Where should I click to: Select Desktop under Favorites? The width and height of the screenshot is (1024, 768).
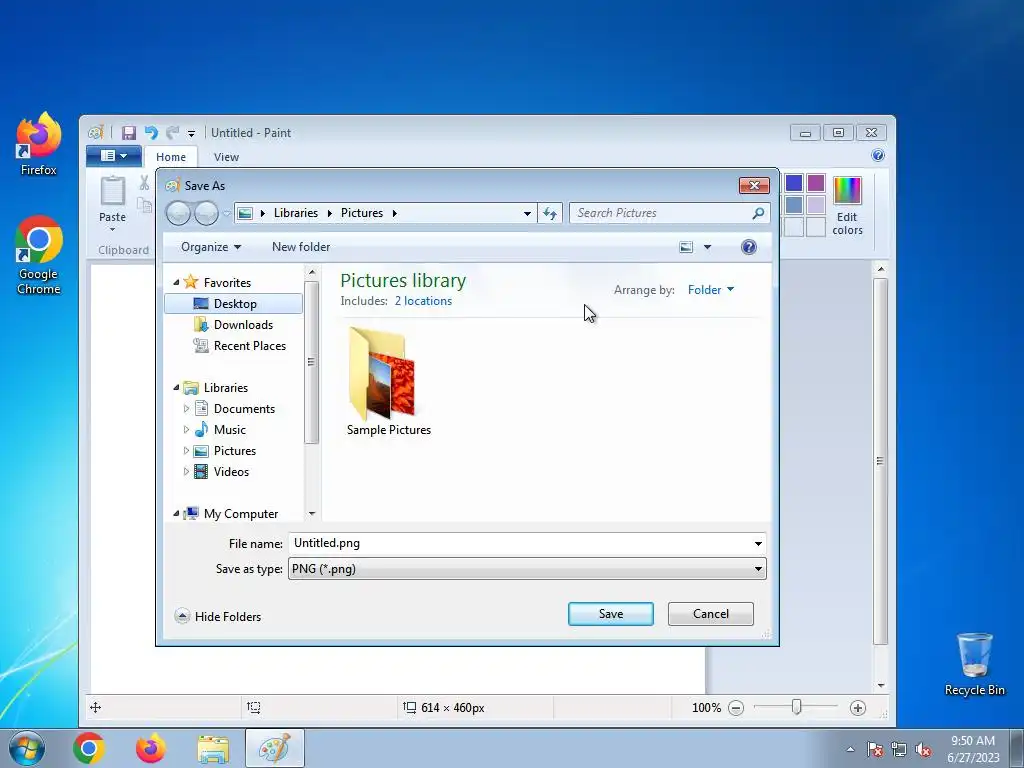(x=233, y=304)
